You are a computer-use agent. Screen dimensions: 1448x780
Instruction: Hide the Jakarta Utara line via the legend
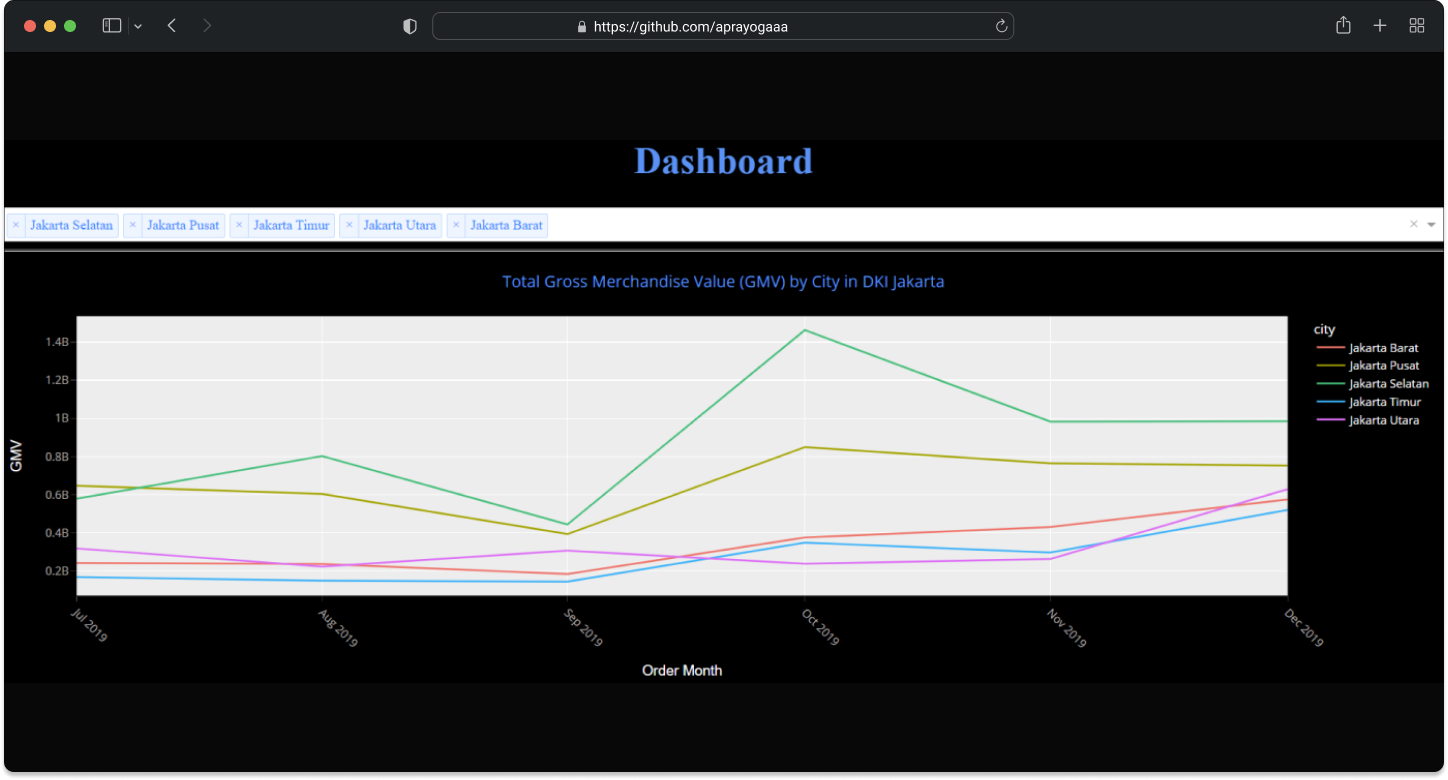[x=1384, y=420]
